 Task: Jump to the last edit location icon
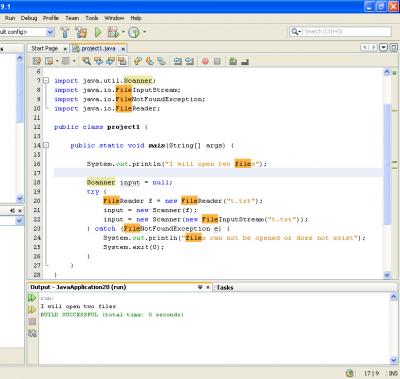37,61
